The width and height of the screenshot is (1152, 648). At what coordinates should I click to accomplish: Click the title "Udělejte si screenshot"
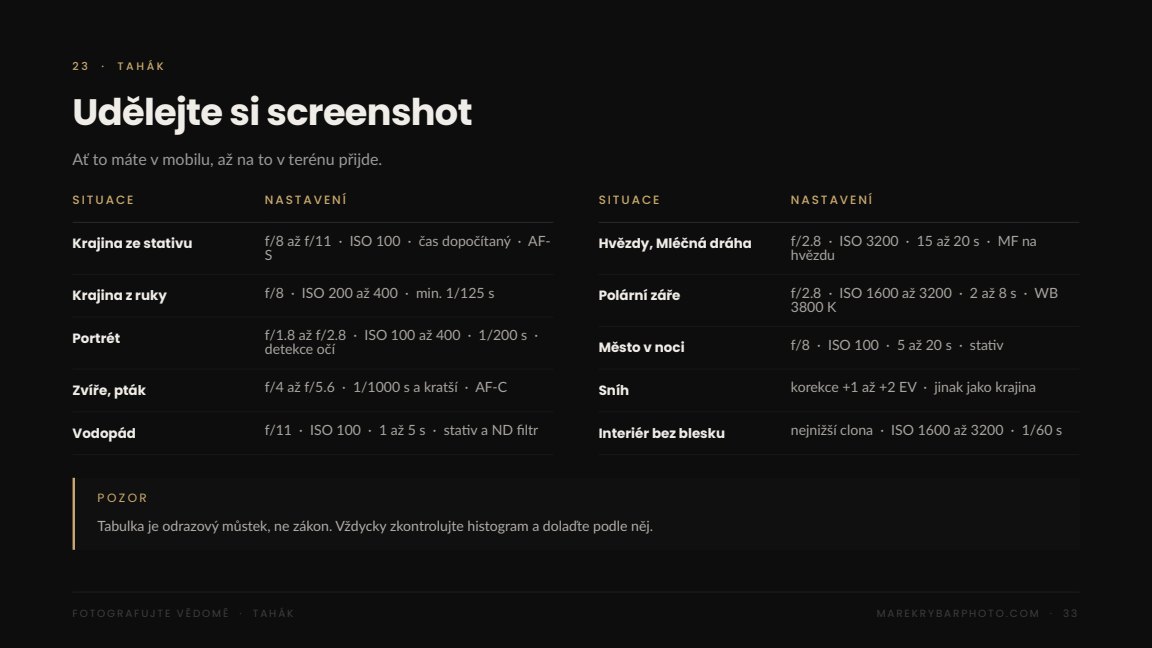coord(272,112)
